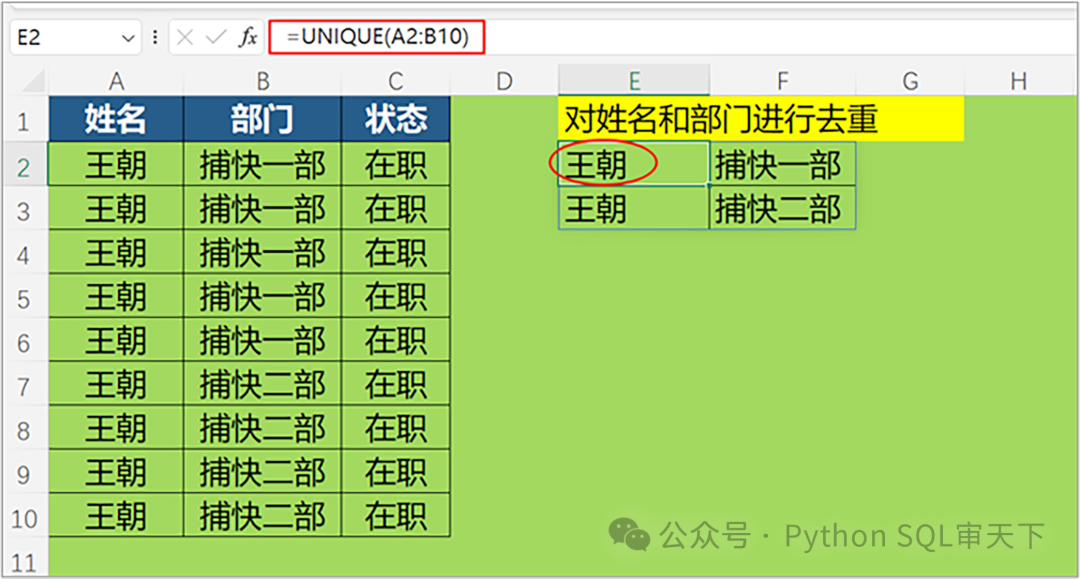Screen dimensions: 1080x579
Task: Click the cancel X in formula bar
Action: (185, 38)
